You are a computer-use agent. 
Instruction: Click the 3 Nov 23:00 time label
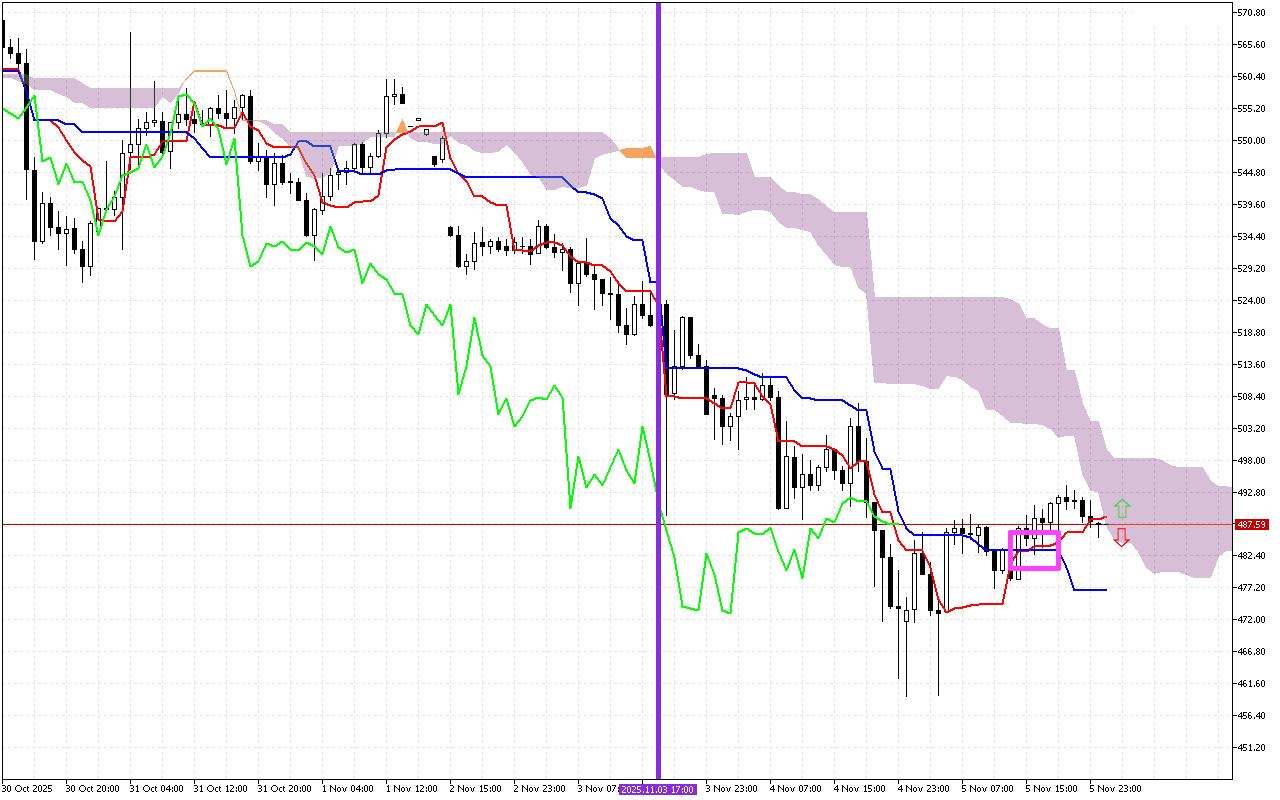click(730, 789)
